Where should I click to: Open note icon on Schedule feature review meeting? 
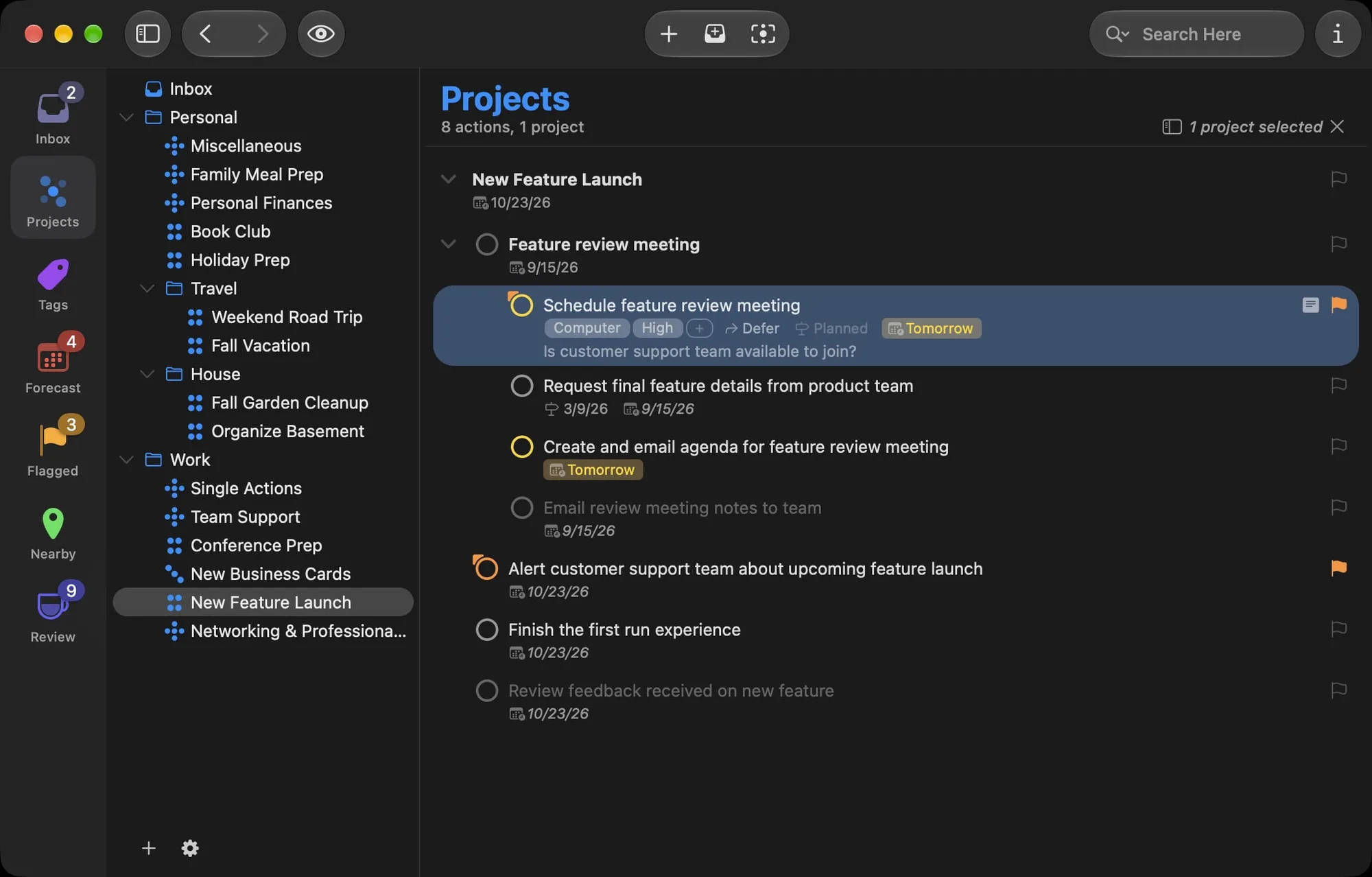1310,305
